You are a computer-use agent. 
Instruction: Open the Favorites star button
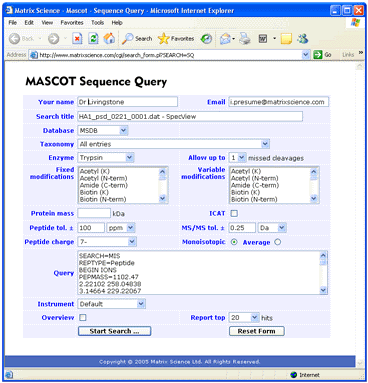[x=176, y=39]
